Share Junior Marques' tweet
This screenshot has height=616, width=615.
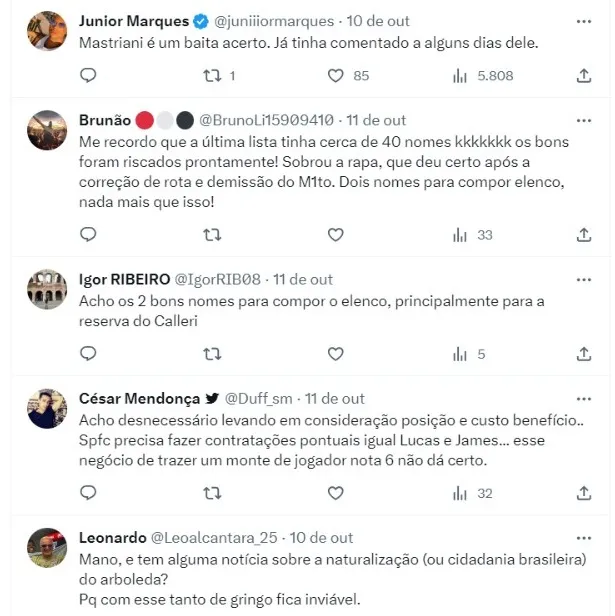[x=584, y=75]
